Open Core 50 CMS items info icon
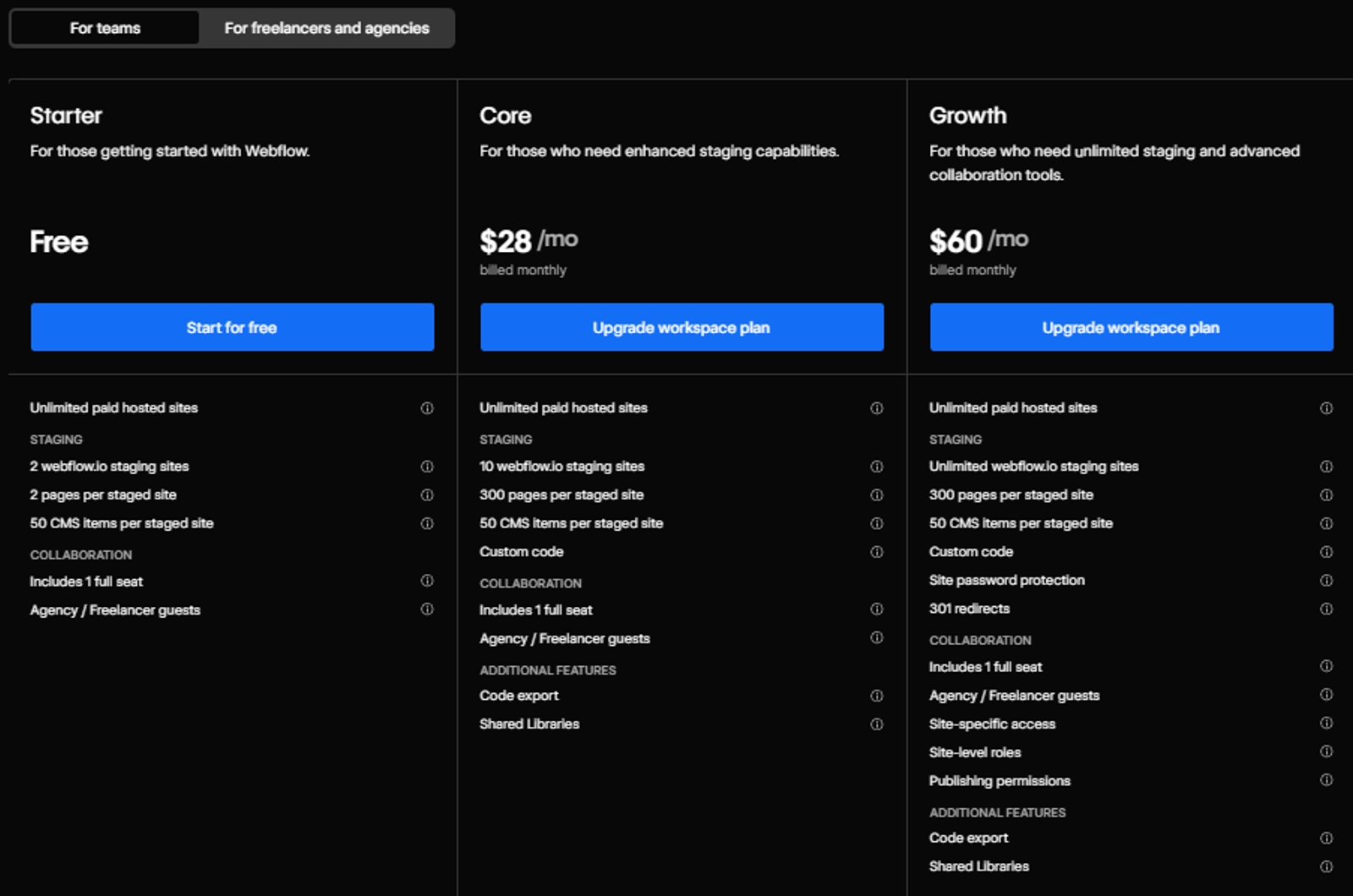1353x896 pixels. tap(877, 524)
